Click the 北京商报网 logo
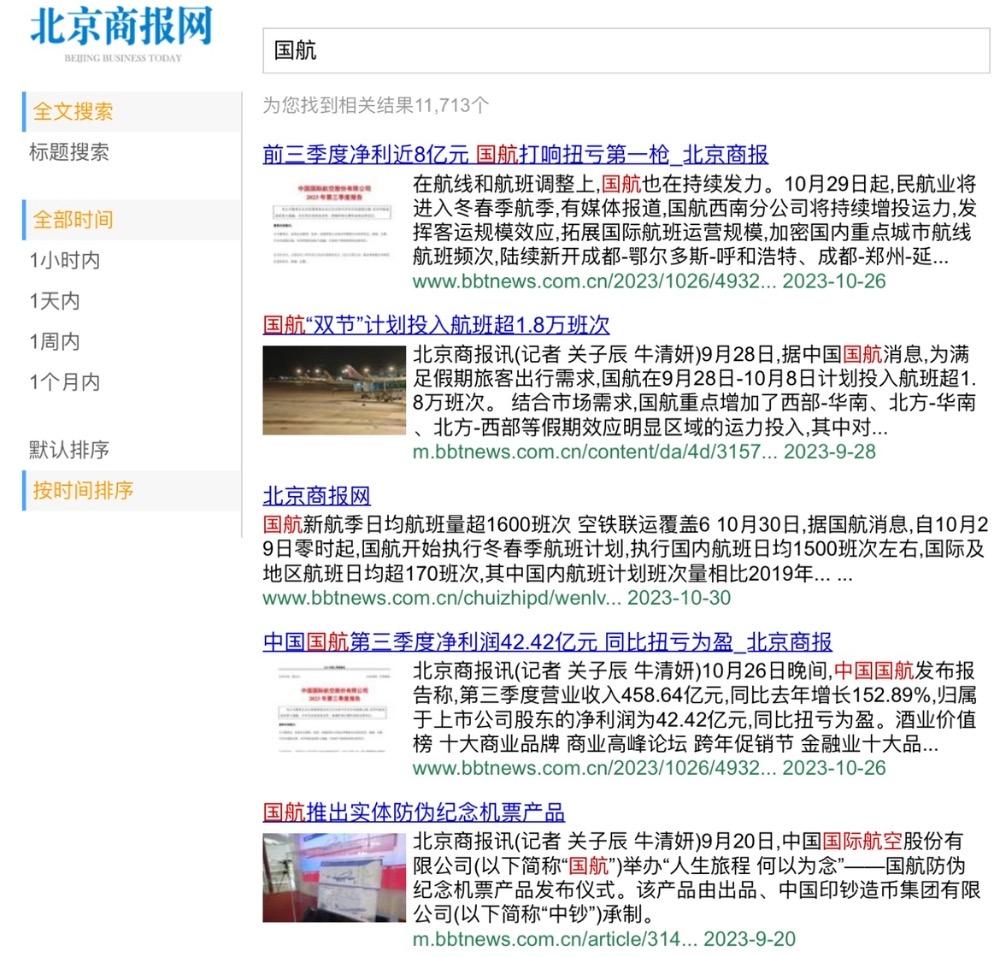 [x=121, y=34]
